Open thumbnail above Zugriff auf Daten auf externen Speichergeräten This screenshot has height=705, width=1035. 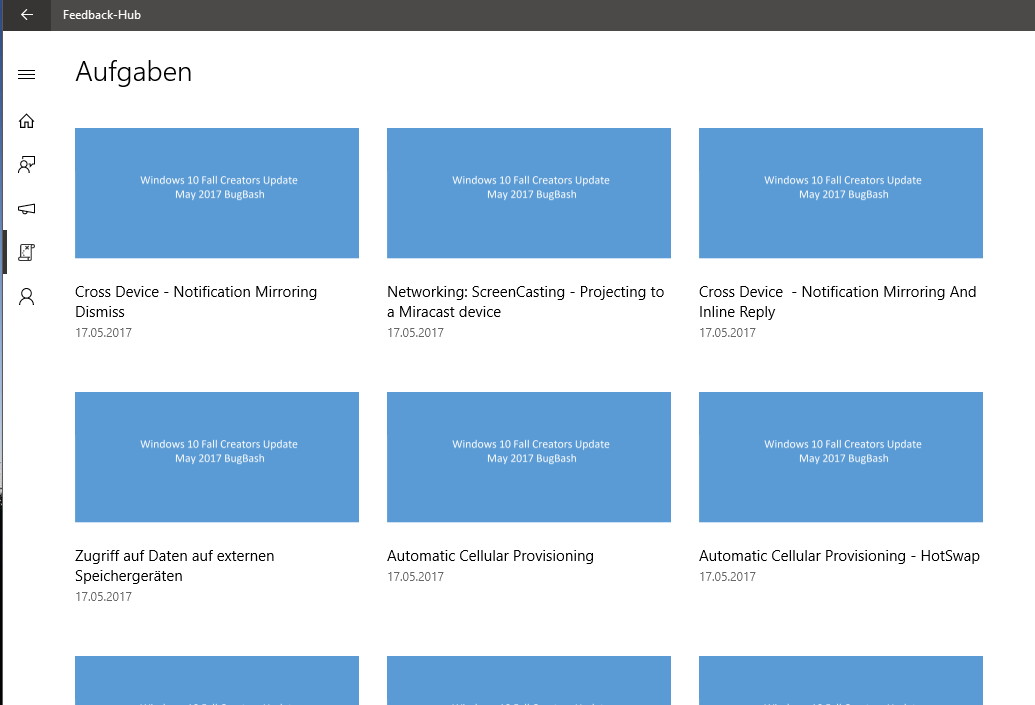[x=217, y=457]
